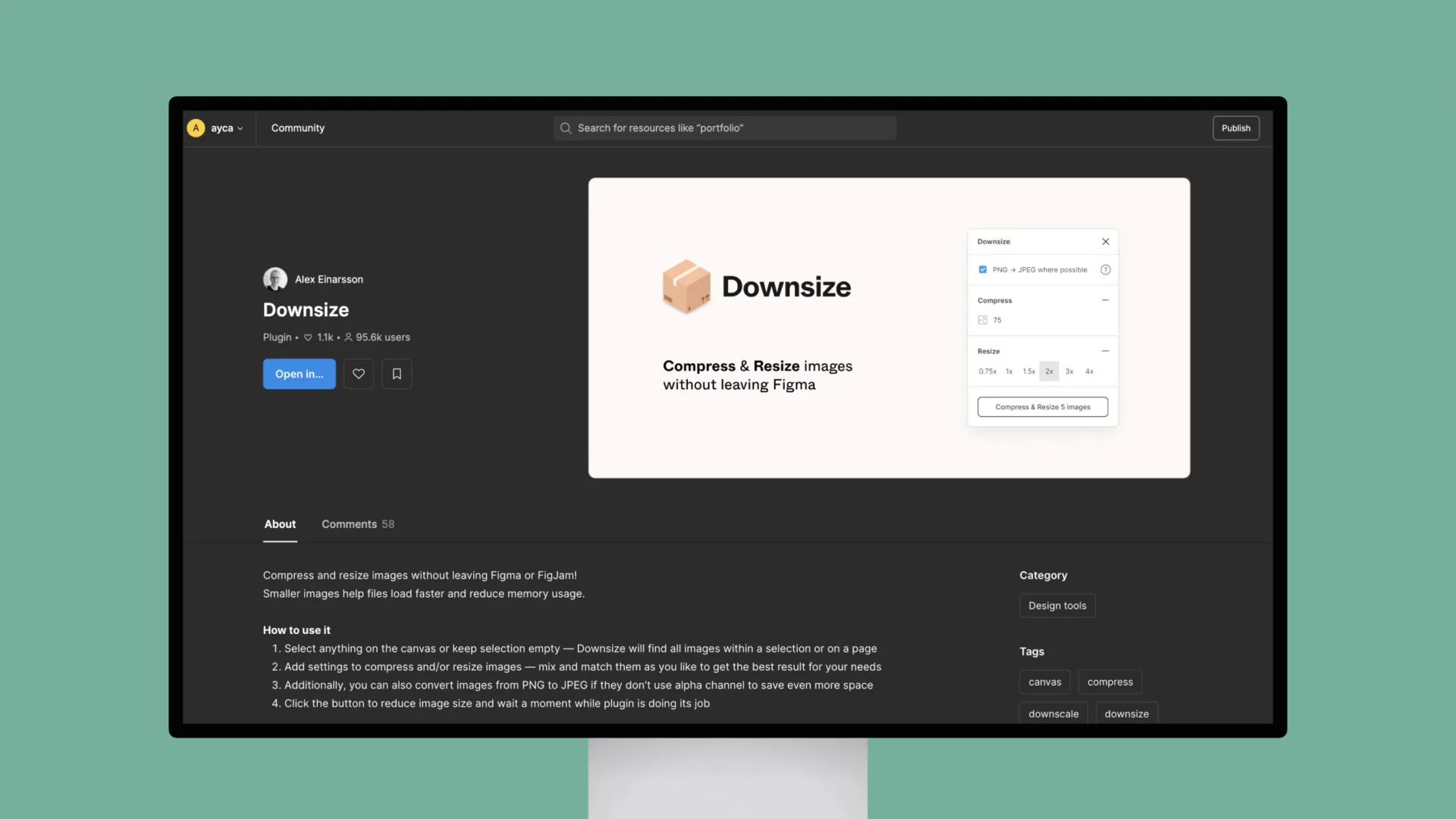Screen dimensions: 1456x819
Task: Click the plugin preview thumbnail image
Action: (x=889, y=328)
